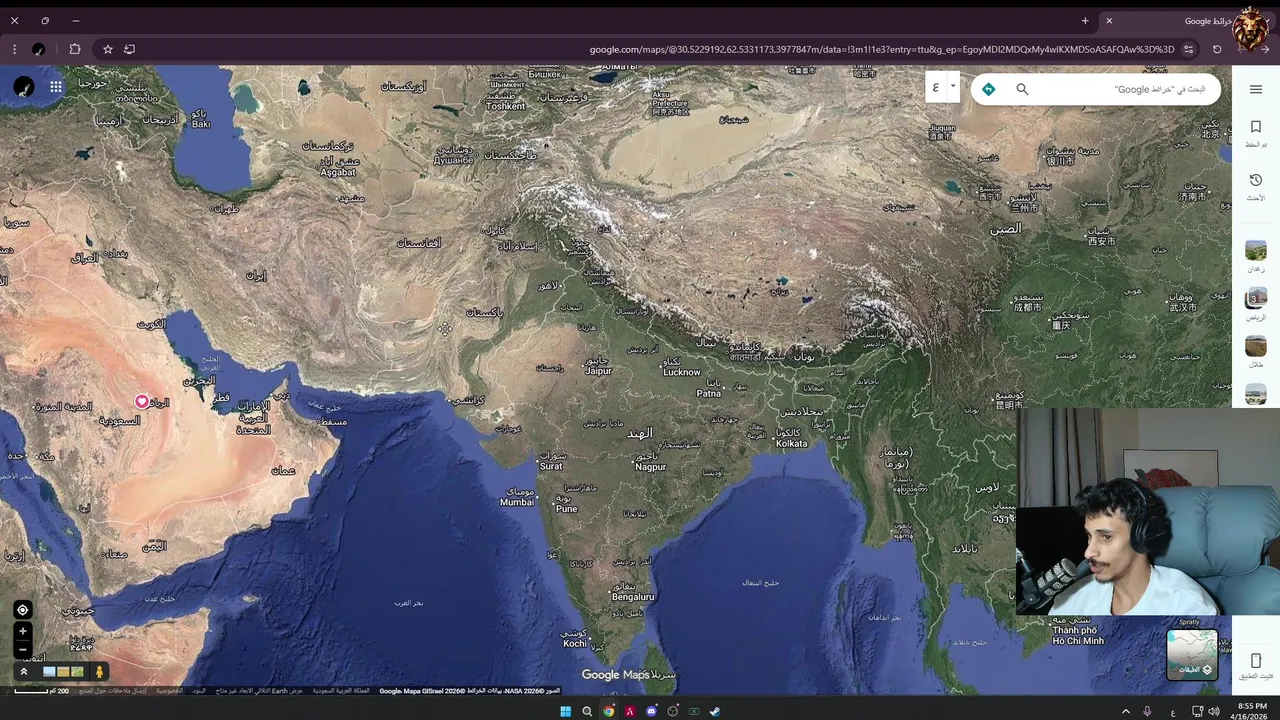Click the Directions diamond icon
The image size is (1280, 720).
tap(988, 89)
